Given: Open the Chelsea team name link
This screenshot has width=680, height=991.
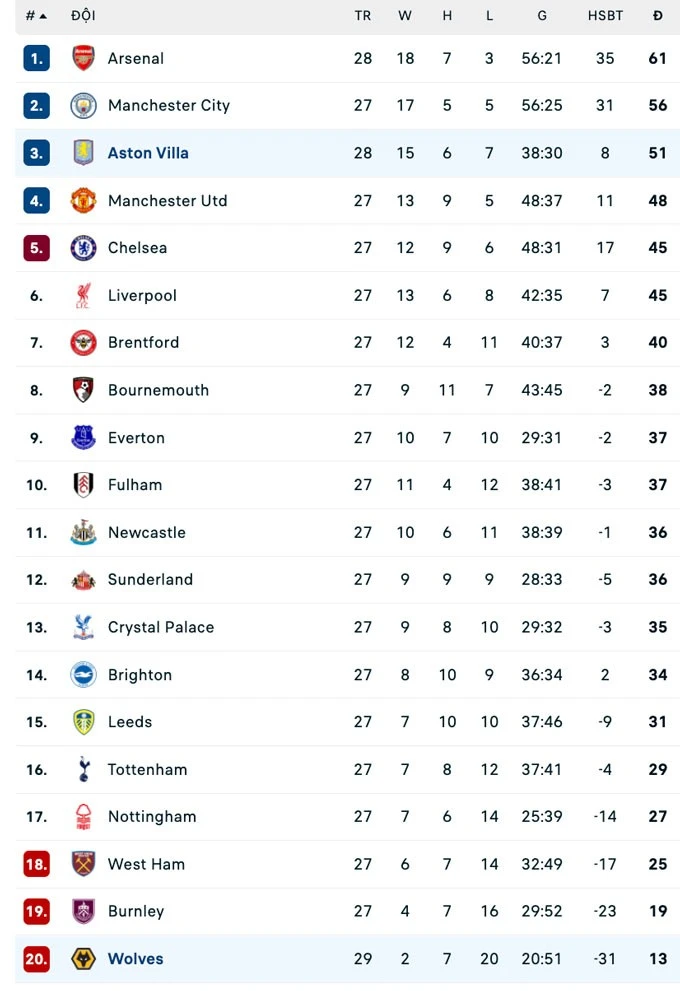Looking at the screenshot, I should tap(137, 248).
